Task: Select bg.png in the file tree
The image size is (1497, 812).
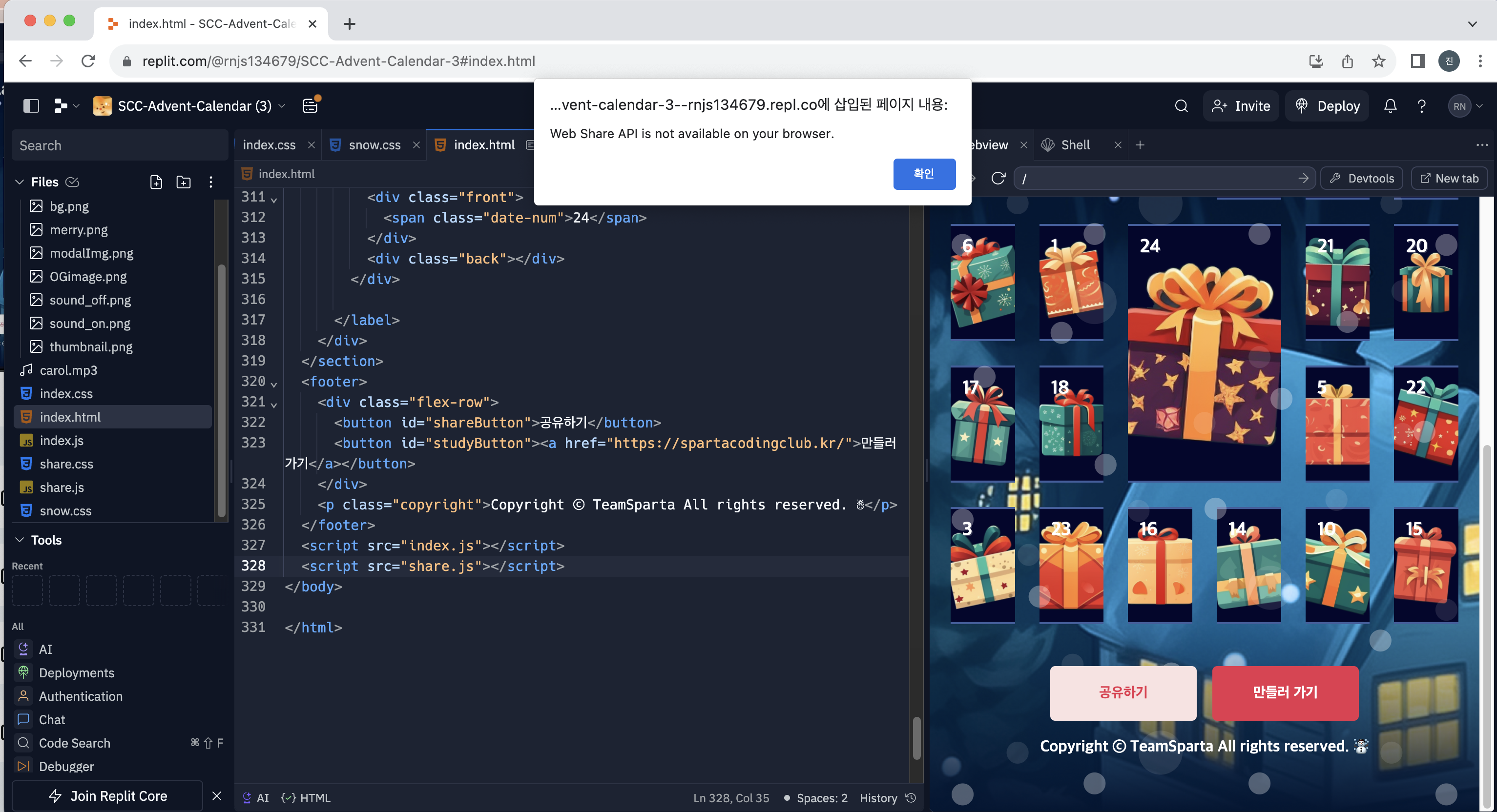Action: (114, 206)
